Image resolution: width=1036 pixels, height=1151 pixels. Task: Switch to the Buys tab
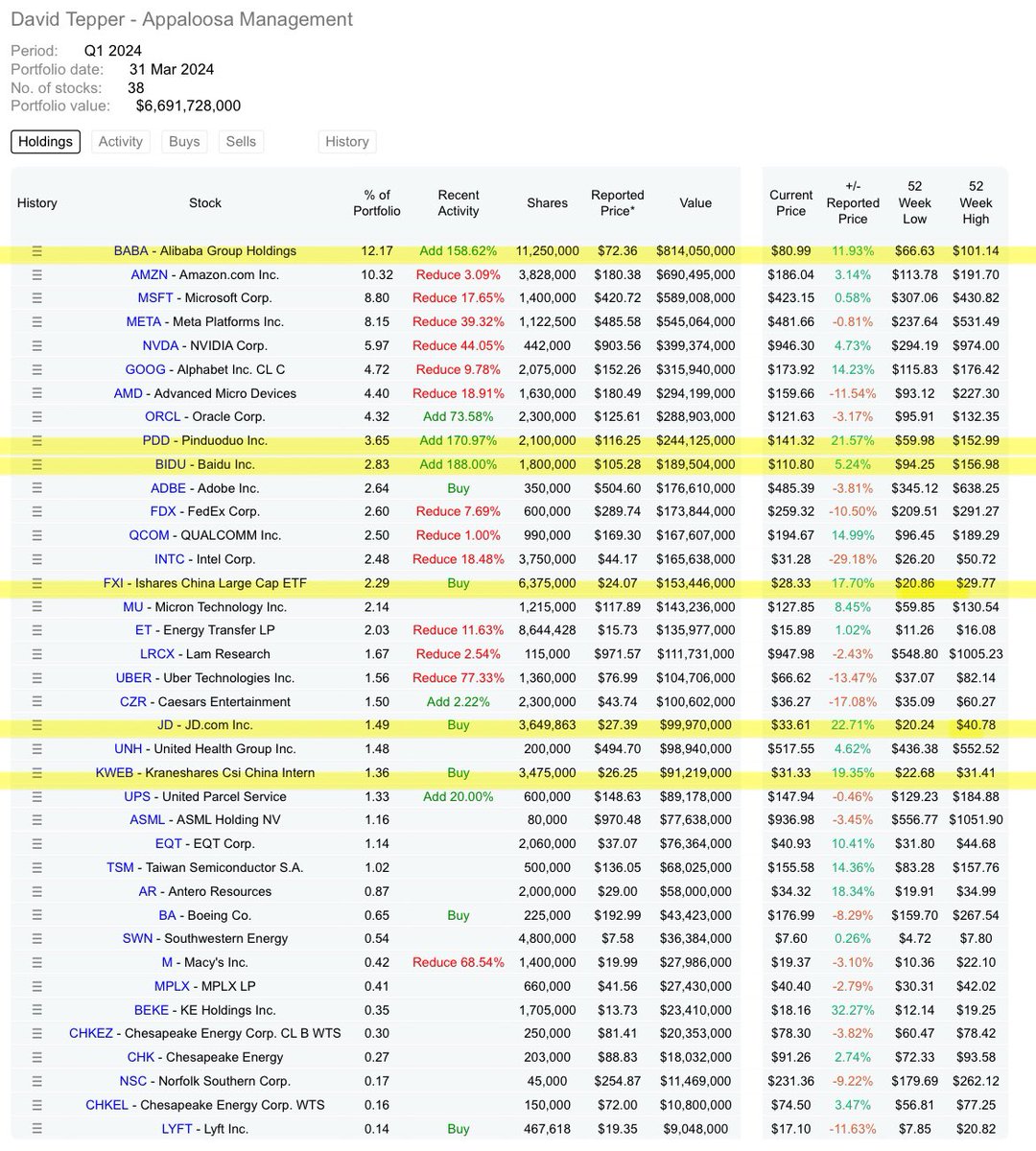pyautogui.click(x=184, y=141)
